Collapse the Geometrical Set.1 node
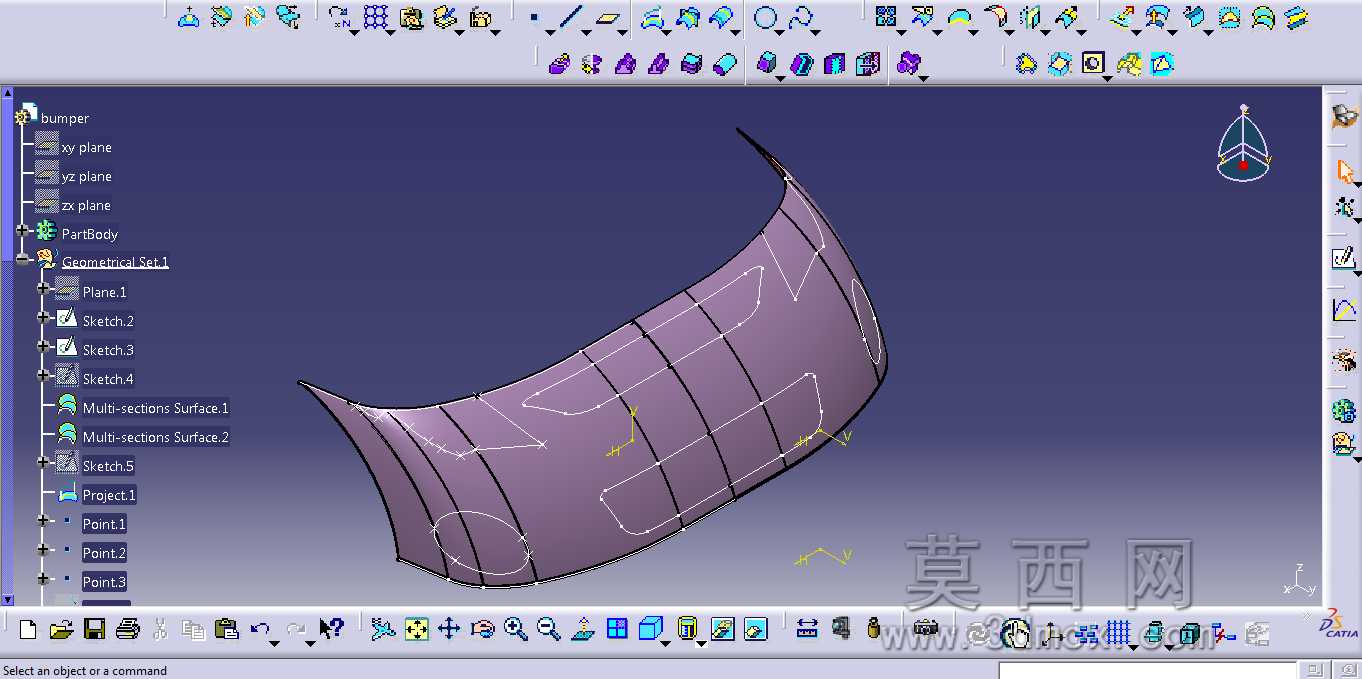Image resolution: width=1362 pixels, height=679 pixels. pos(22,260)
